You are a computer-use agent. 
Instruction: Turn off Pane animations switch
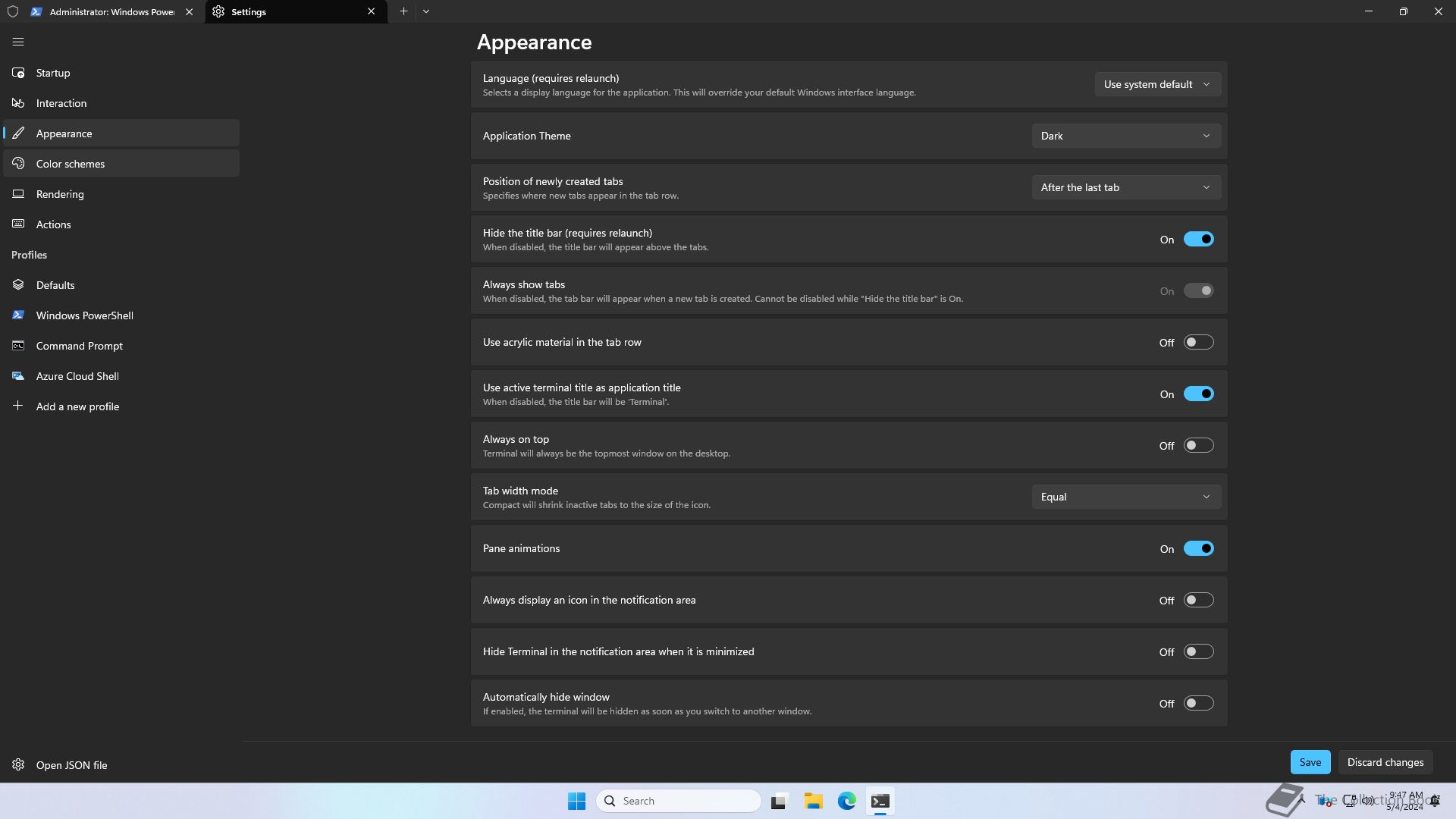[1198, 549]
